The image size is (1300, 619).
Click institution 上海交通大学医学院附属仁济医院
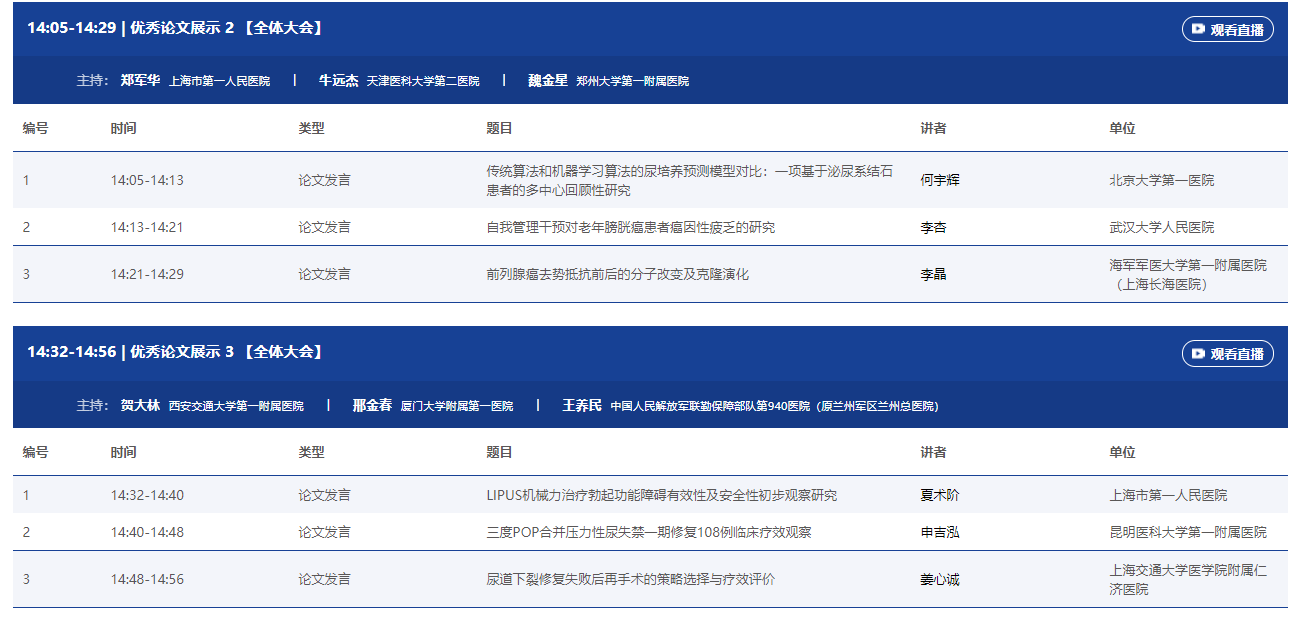click(1187, 579)
